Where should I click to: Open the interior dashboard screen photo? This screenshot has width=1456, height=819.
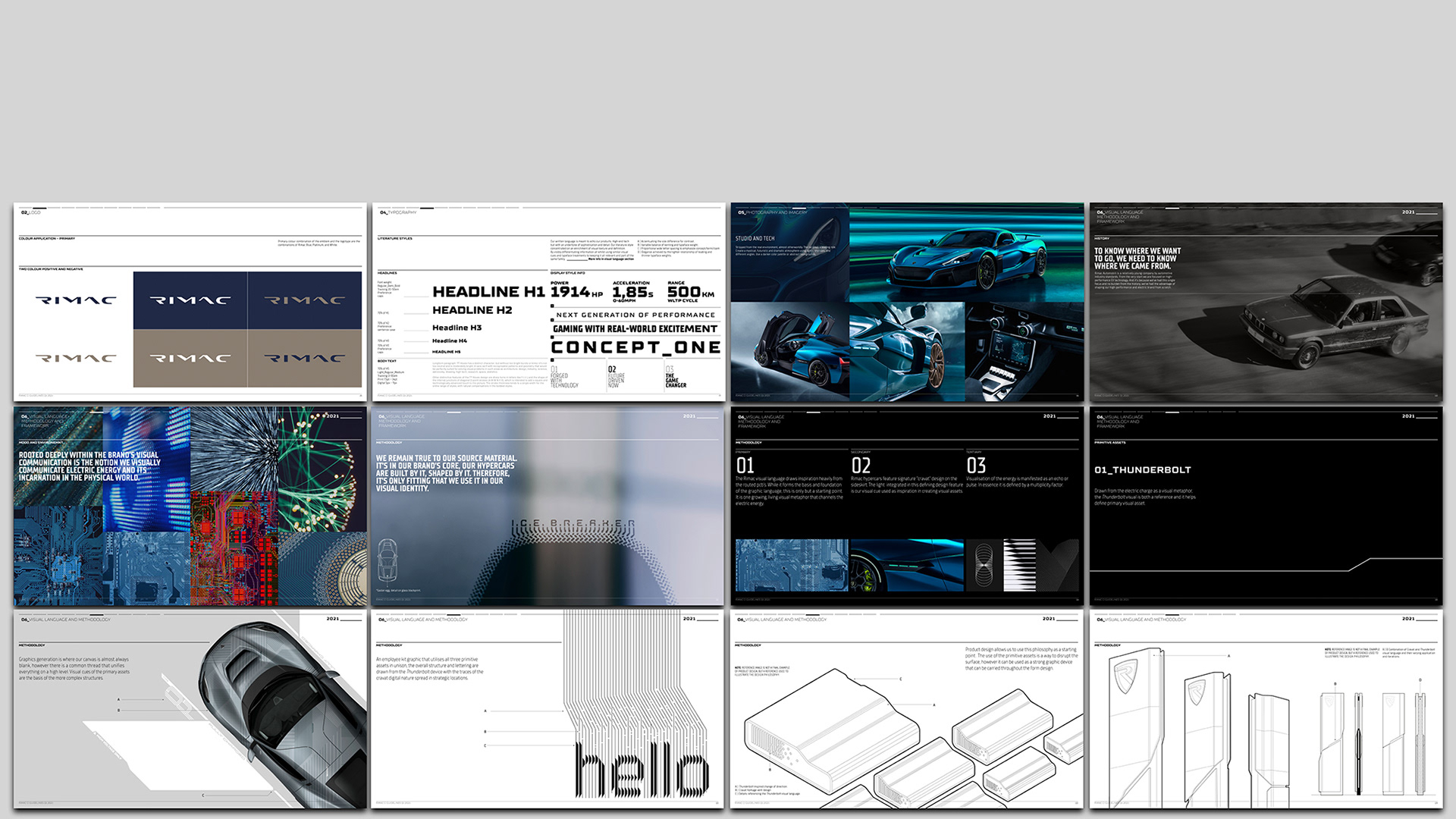pos(1025,352)
